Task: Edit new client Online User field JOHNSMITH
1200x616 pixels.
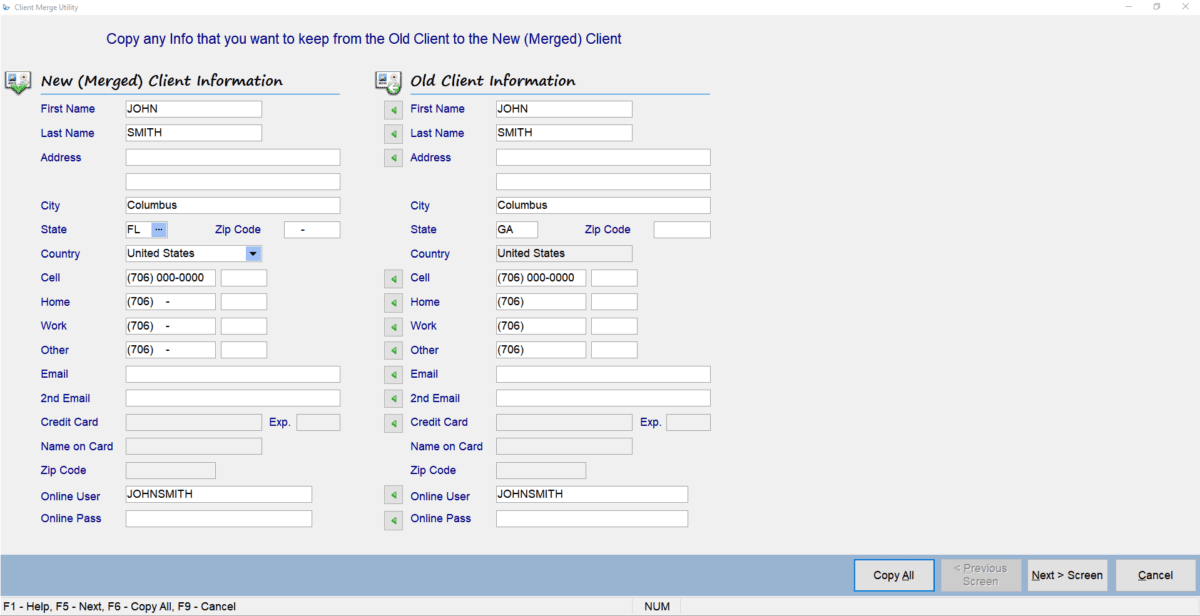Action: point(219,494)
